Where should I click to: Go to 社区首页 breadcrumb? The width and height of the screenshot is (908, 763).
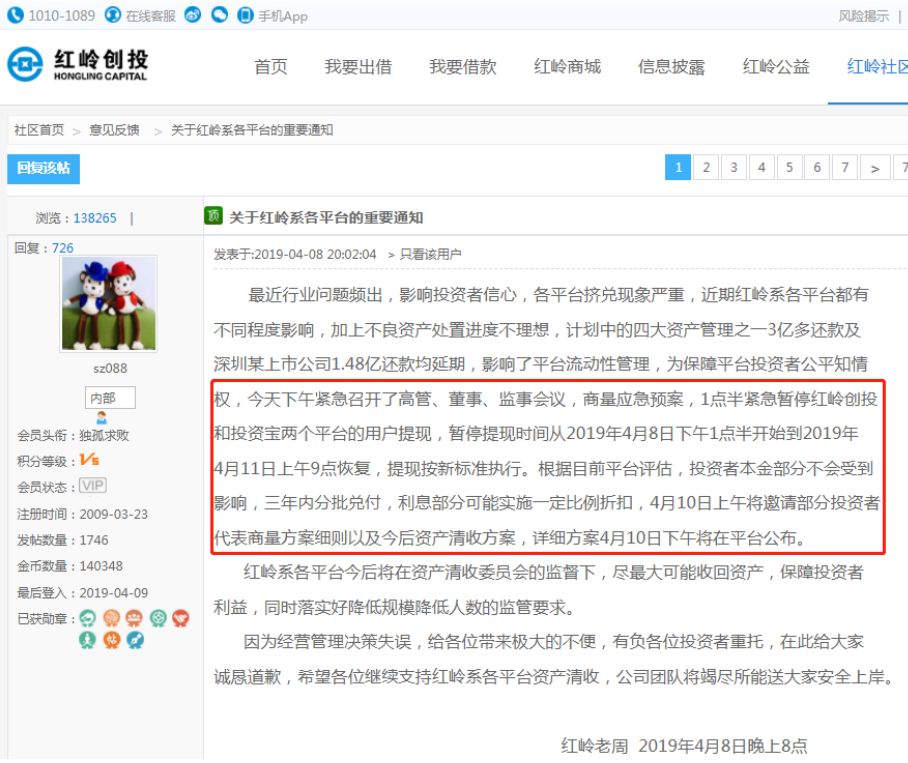39,130
